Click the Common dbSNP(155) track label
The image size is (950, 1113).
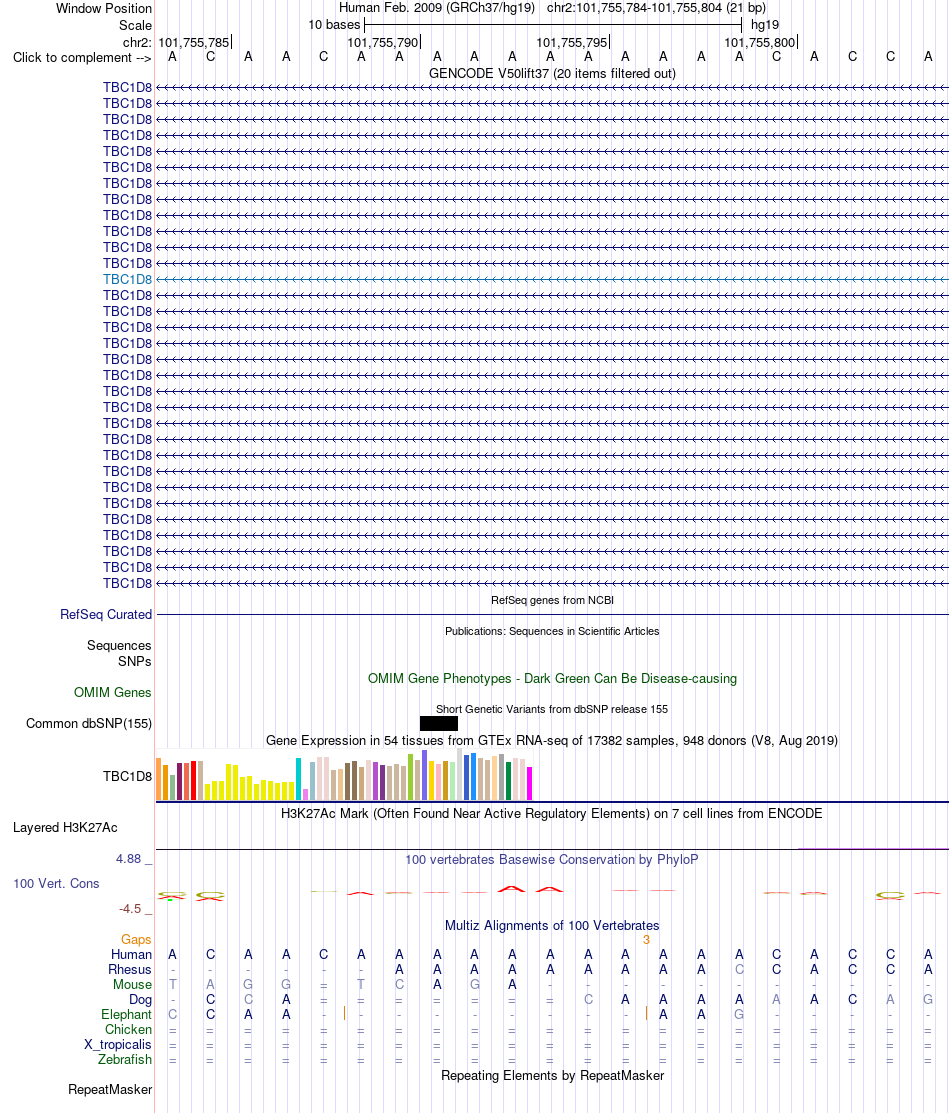[x=89, y=723]
